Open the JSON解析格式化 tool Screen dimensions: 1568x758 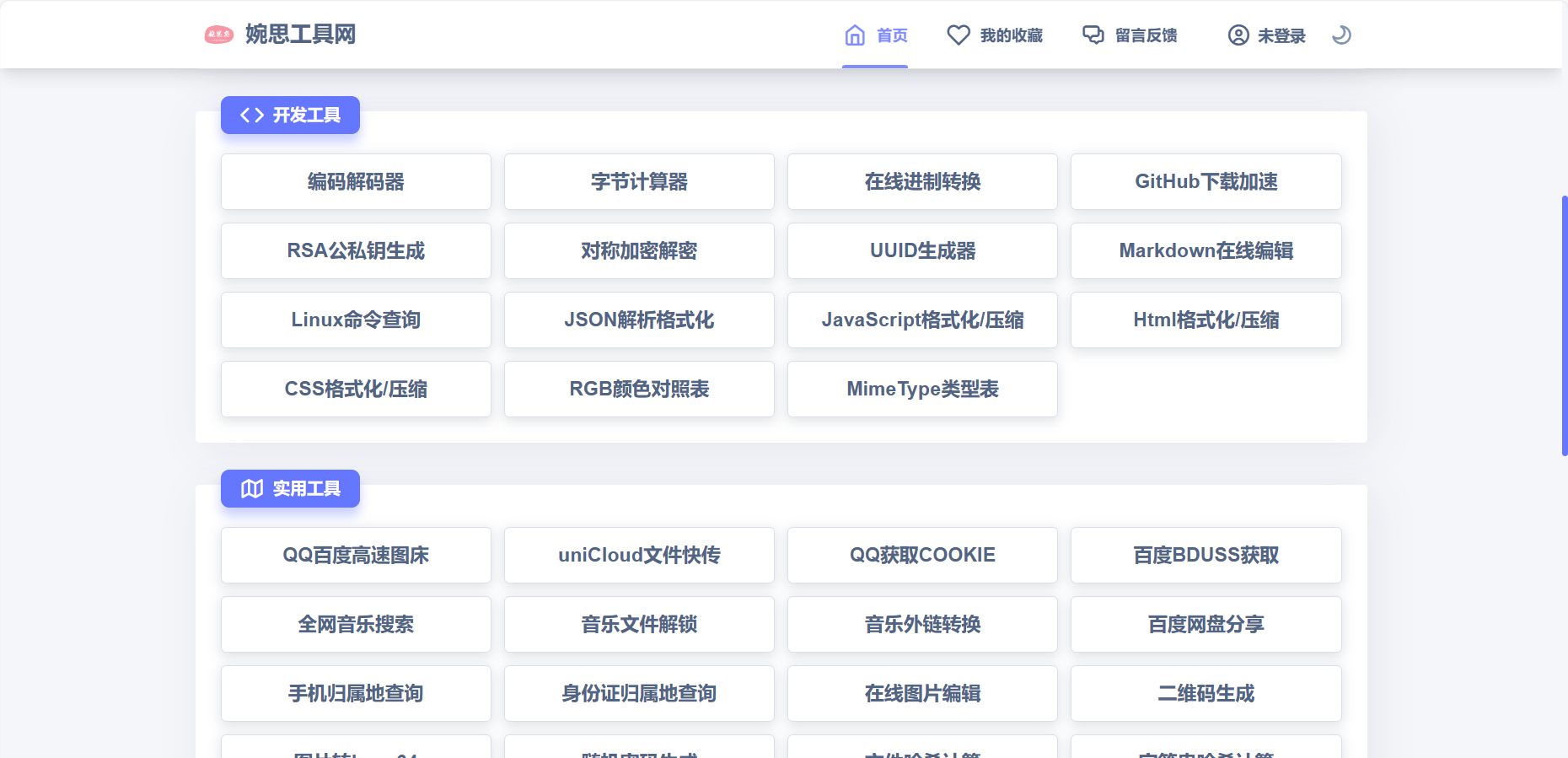pyautogui.click(x=639, y=320)
